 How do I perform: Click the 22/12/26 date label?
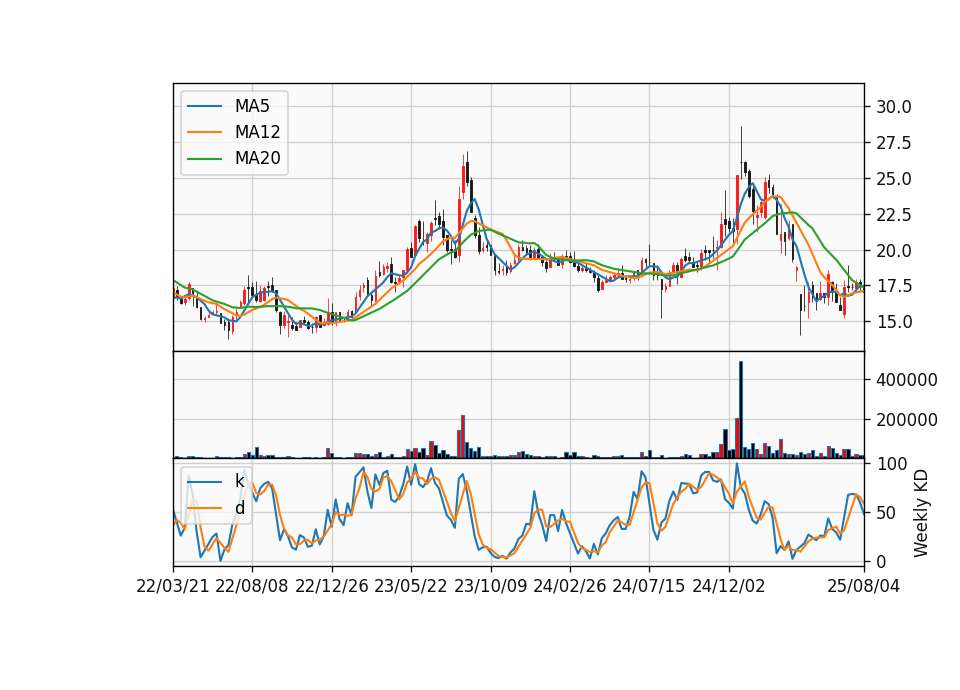click(332, 586)
